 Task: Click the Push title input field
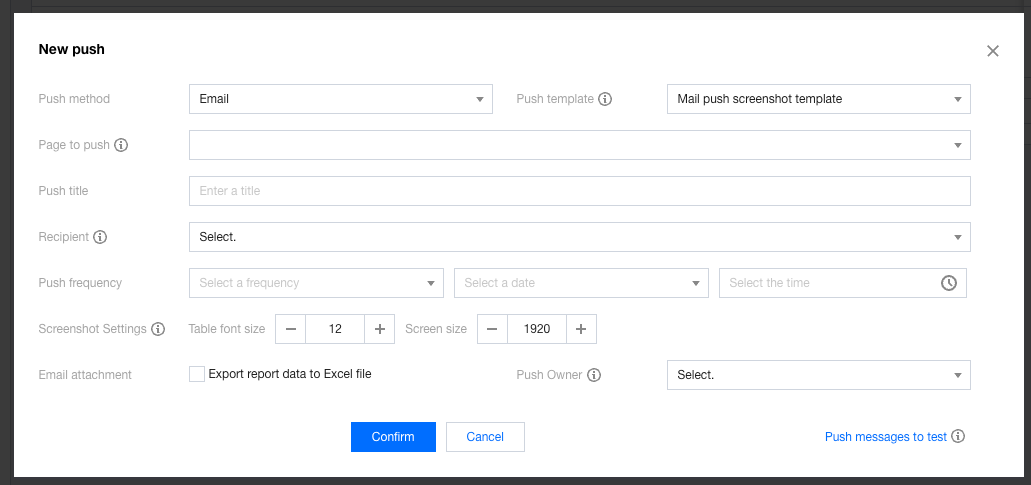[x=579, y=191]
